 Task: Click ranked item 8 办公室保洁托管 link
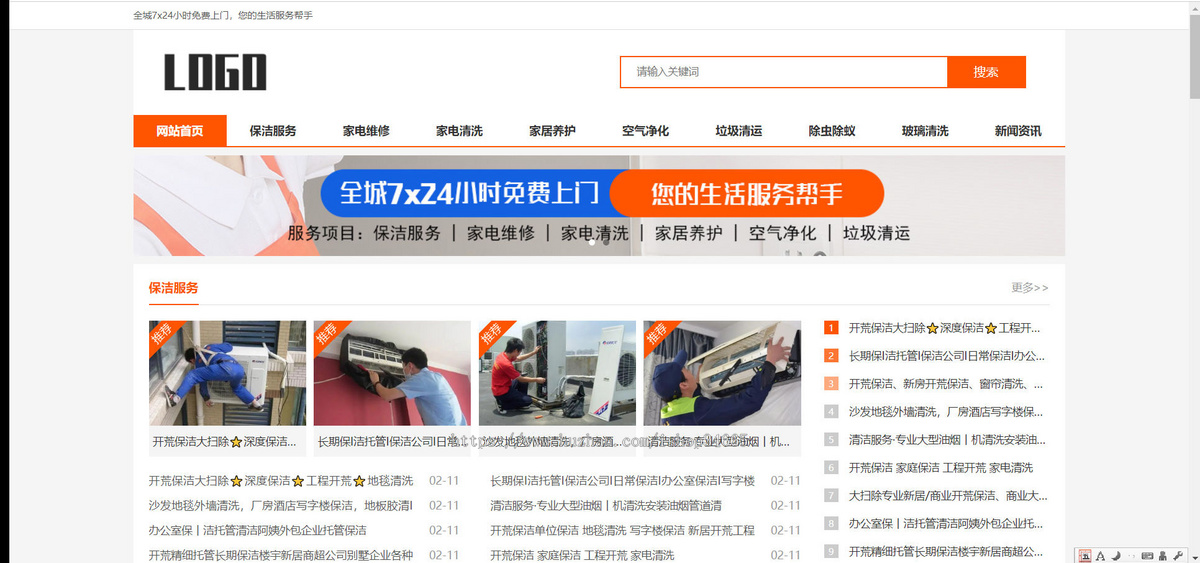tap(946, 524)
